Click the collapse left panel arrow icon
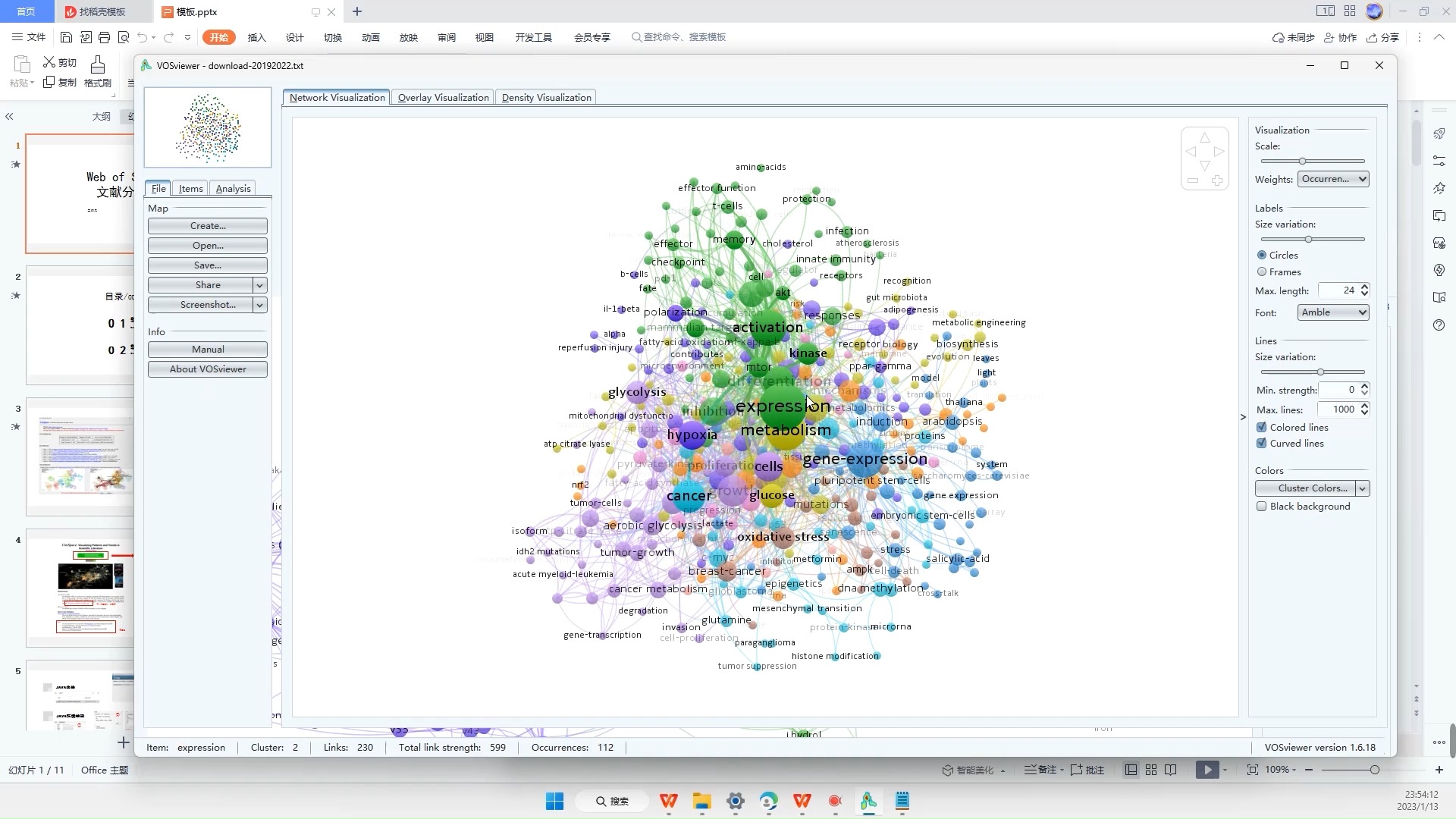The height and width of the screenshot is (819, 1456). click(x=9, y=116)
